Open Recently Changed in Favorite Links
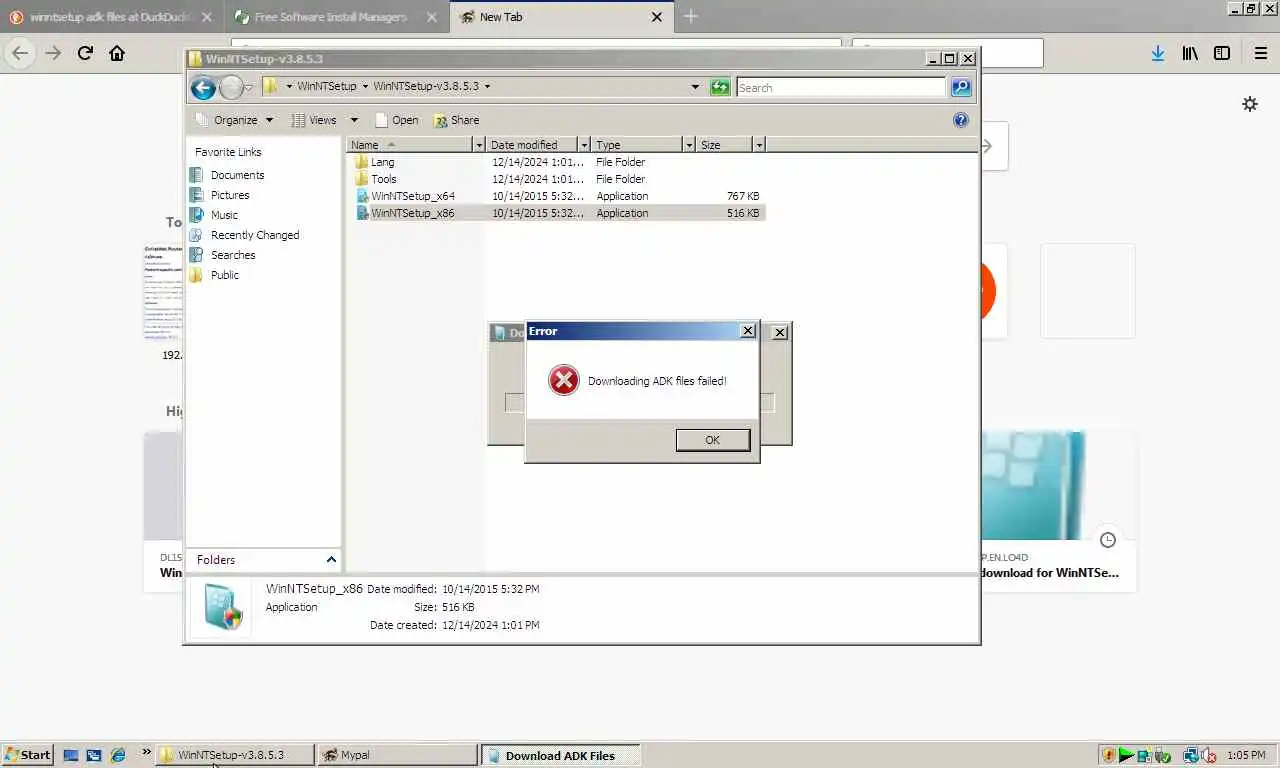1280x768 pixels. 244,235
